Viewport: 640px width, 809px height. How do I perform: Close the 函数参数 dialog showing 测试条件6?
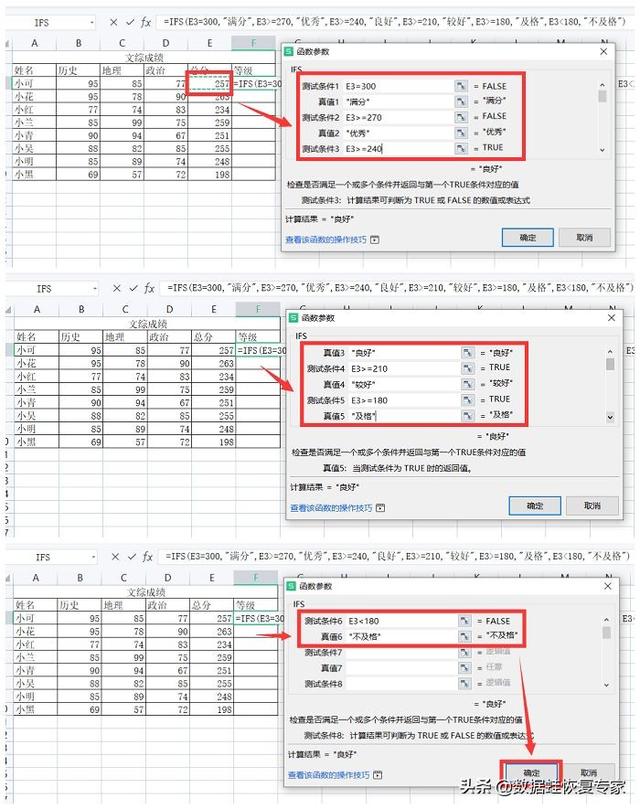(607, 586)
